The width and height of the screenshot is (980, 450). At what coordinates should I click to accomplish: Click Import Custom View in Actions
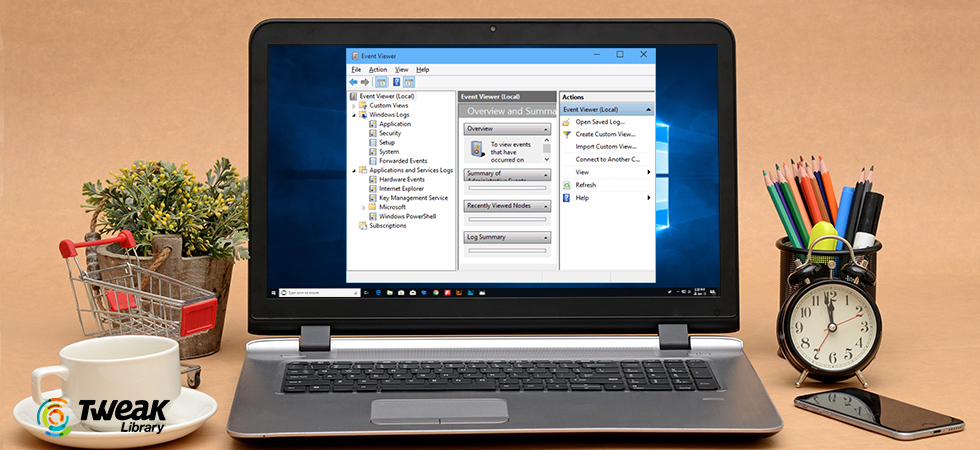(606, 147)
